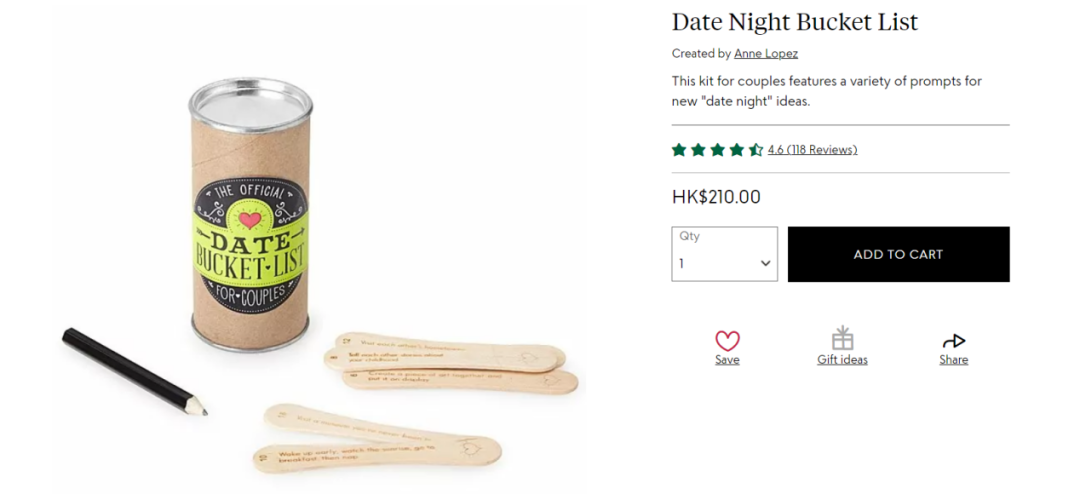The width and height of the screenshot is (1080, 494).
Task: Select the Gift ideas text link
Action: click(842, 360)
